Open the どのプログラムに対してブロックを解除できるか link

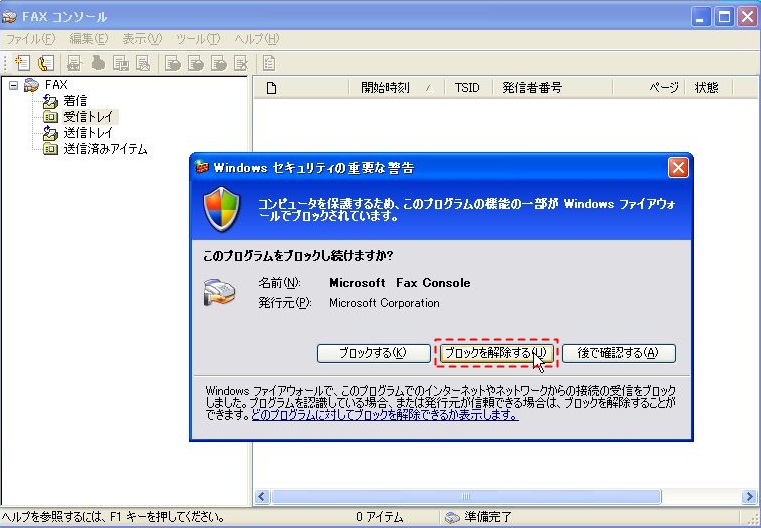click(x=384, y=415)
